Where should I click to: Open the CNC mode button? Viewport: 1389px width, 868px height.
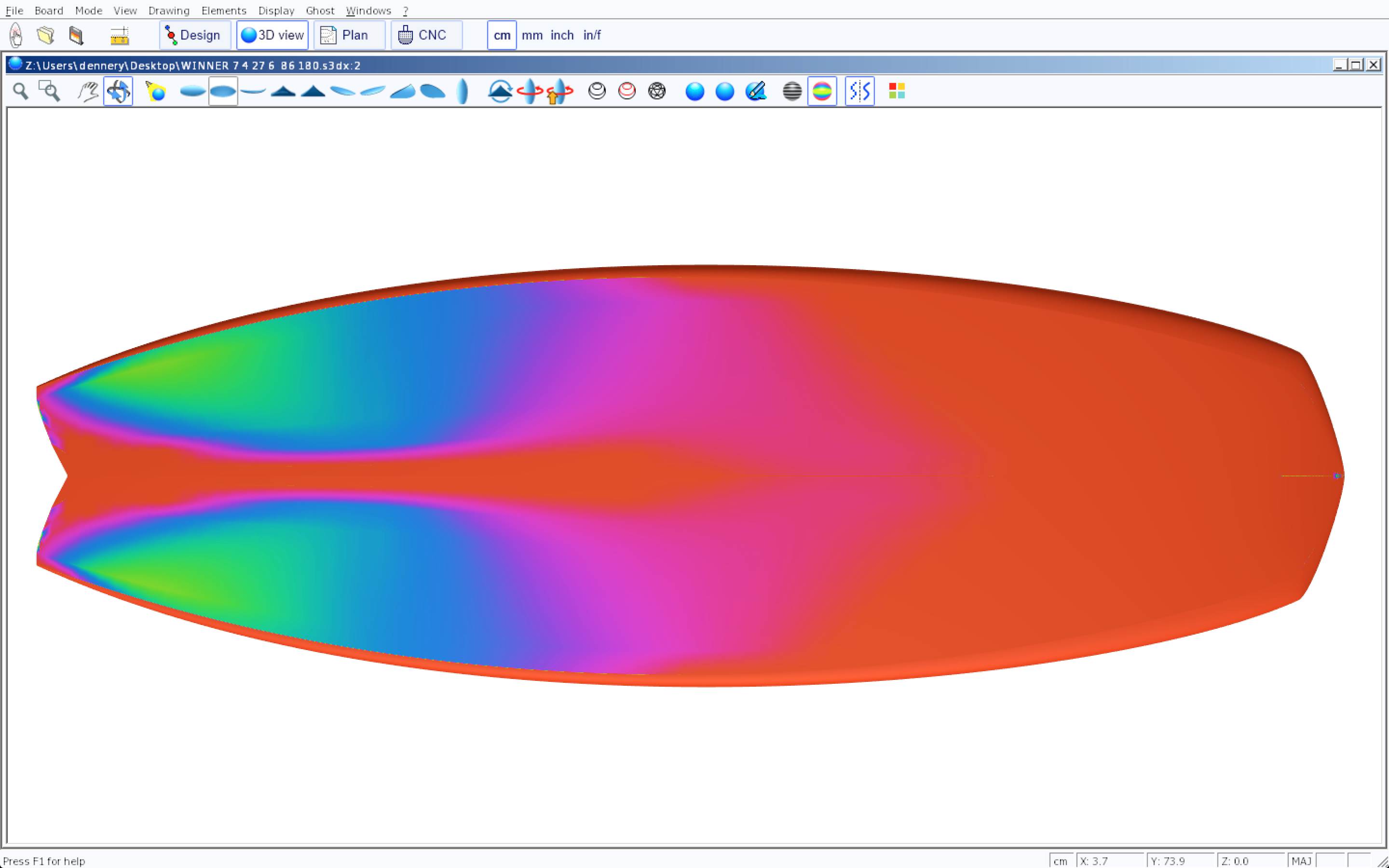[x=426, y=35]
